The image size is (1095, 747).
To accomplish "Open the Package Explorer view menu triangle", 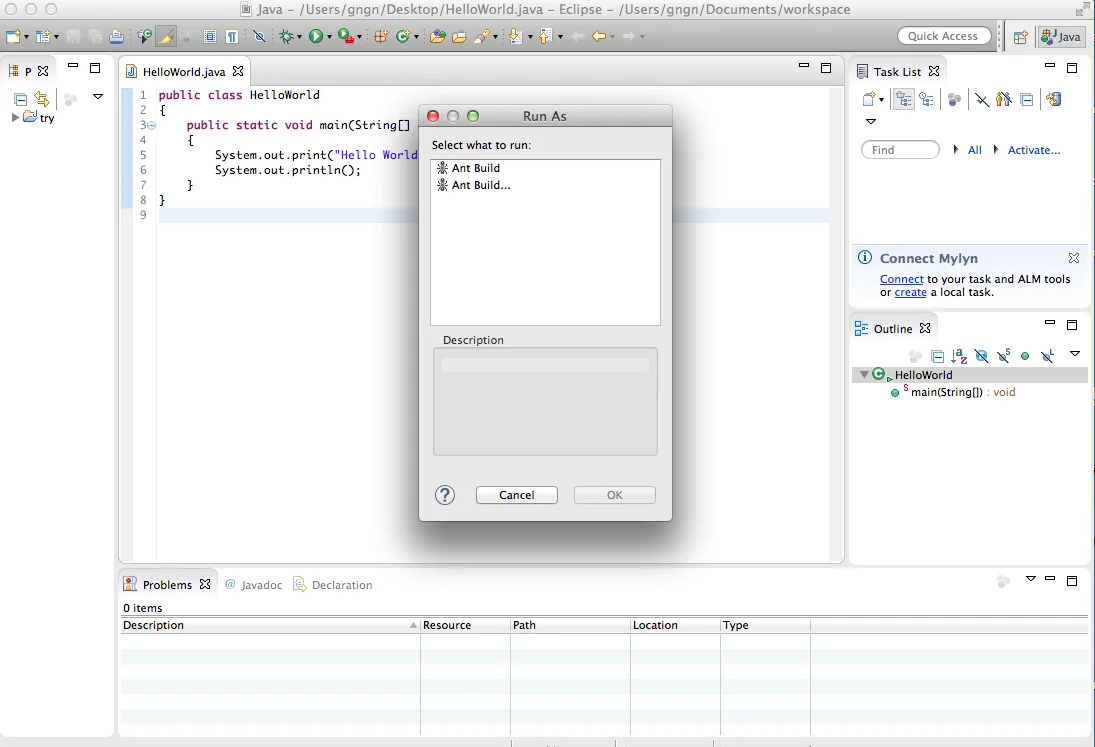I will pyautogui.click(x=98, y=97).
